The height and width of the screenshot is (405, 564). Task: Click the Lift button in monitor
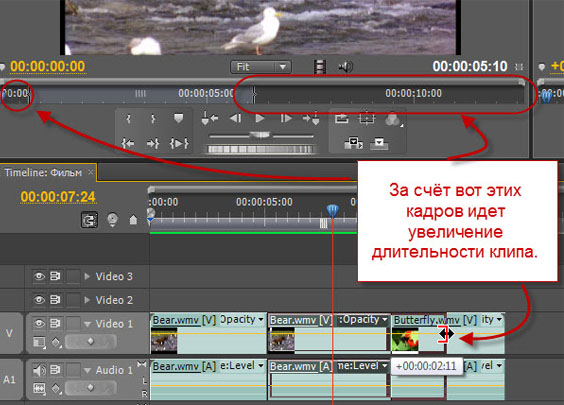[354, 143]
